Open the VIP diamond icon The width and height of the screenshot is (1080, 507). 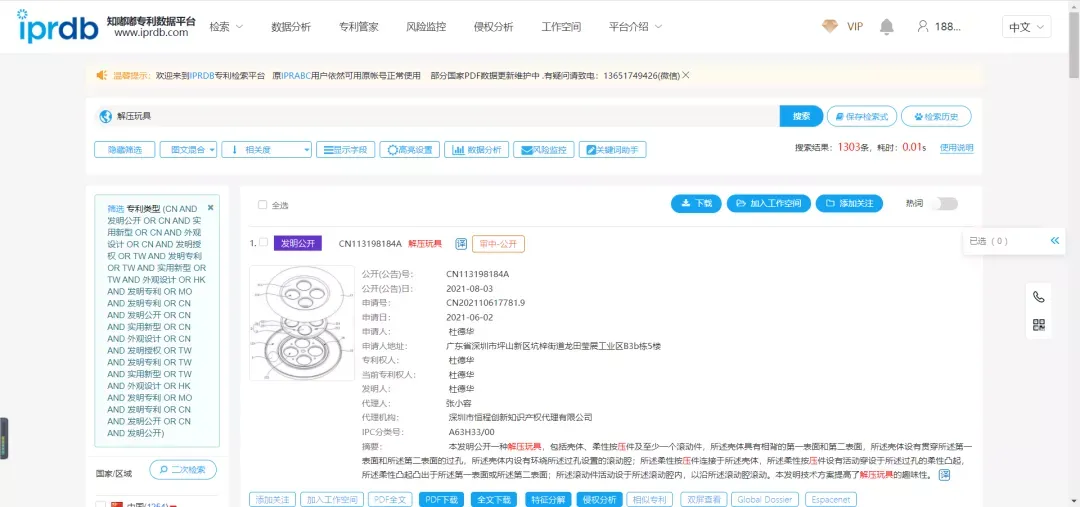tap(829, 27)
